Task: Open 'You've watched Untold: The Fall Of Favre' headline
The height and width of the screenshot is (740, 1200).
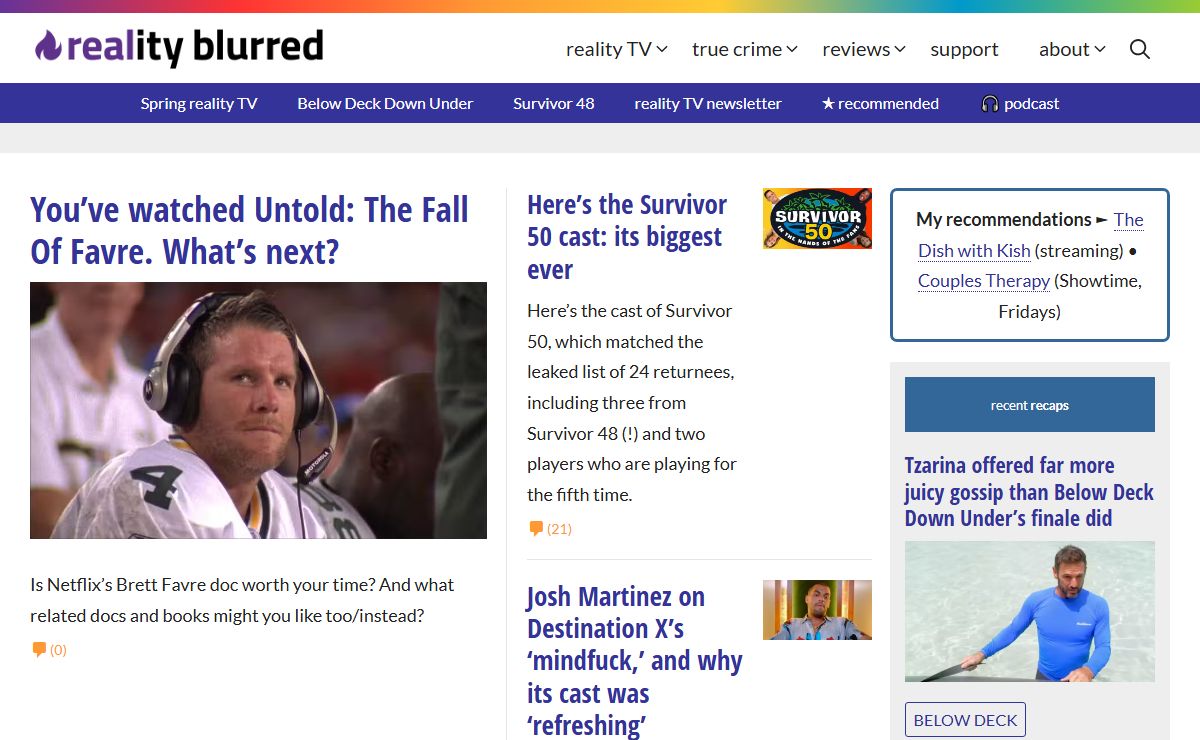Action: pyautogui.click(x=250, y=231)
